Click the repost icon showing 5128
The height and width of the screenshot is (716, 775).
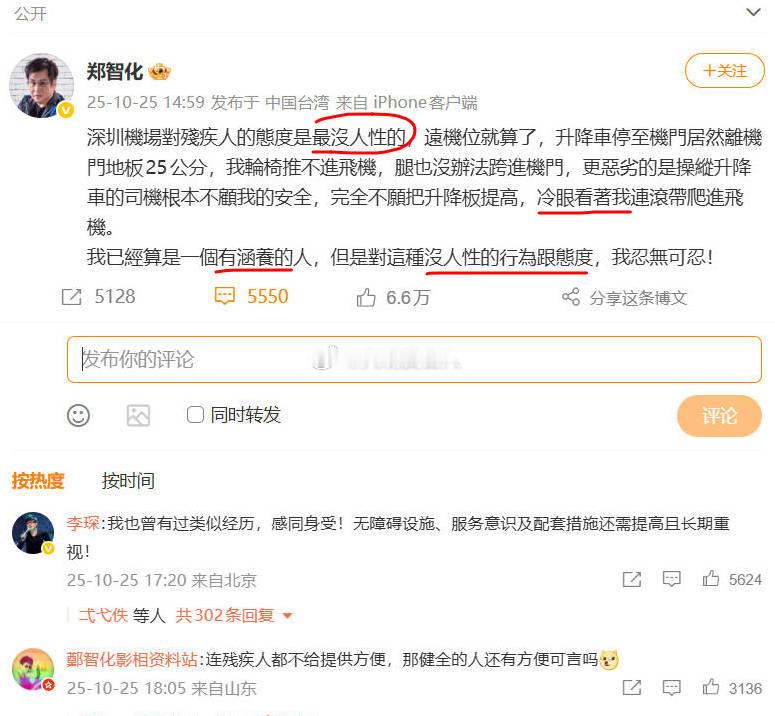[x=71, y=297]
